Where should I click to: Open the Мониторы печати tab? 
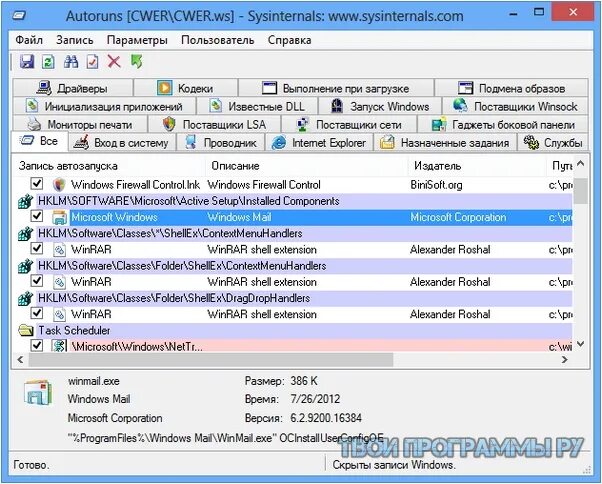(80, 124)
